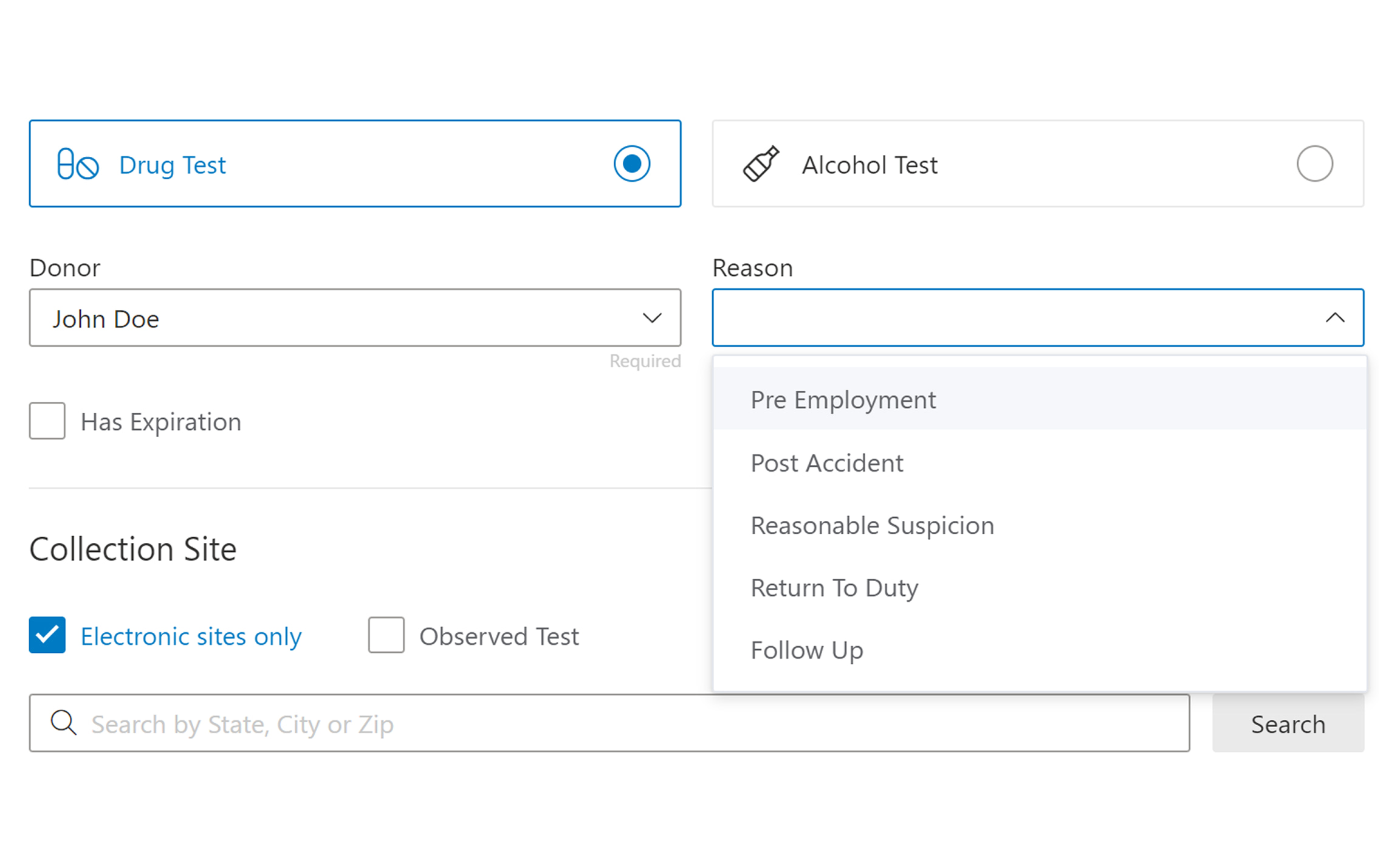Click the Electronic sites only label
Screen dimensions: 1400x868
click(x=191, y=636)
